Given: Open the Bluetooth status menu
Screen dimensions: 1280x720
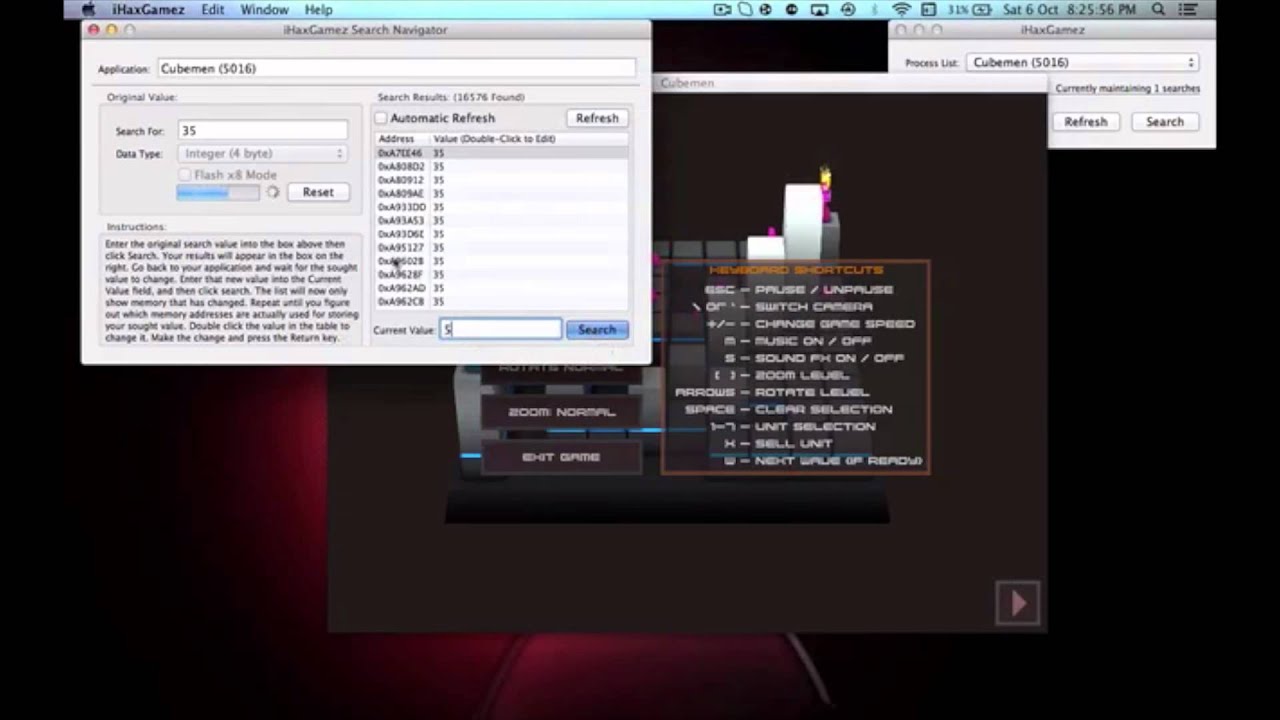Looking at the screenshot, I should tap(876, 10).
